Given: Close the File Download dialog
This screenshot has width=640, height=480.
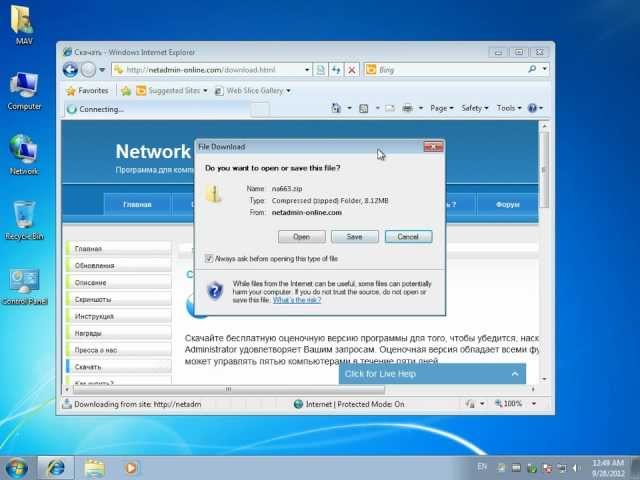Looking at the screenshot, I should pos(433,147).
